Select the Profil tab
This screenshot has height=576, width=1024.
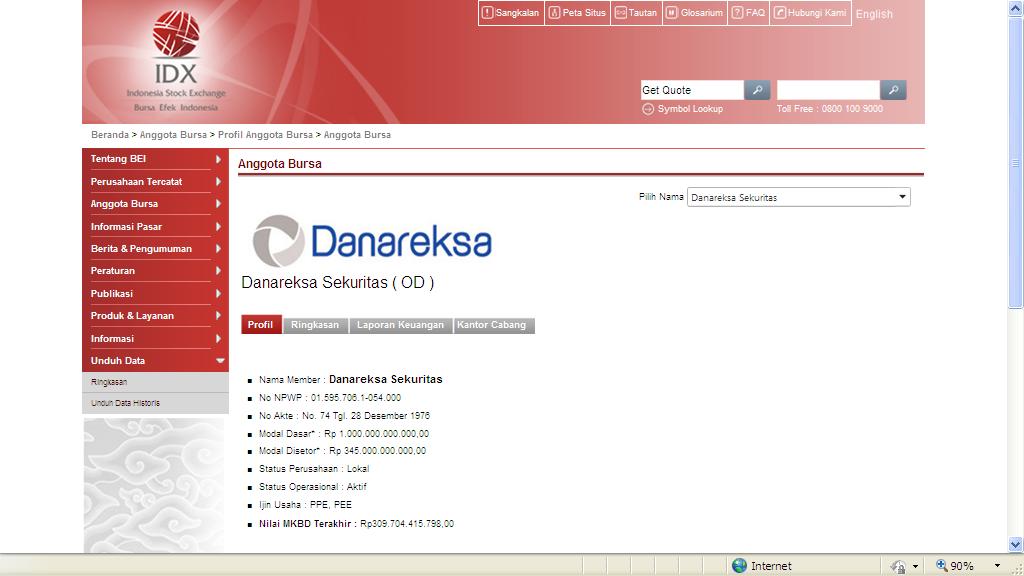[x=261, y=325]
